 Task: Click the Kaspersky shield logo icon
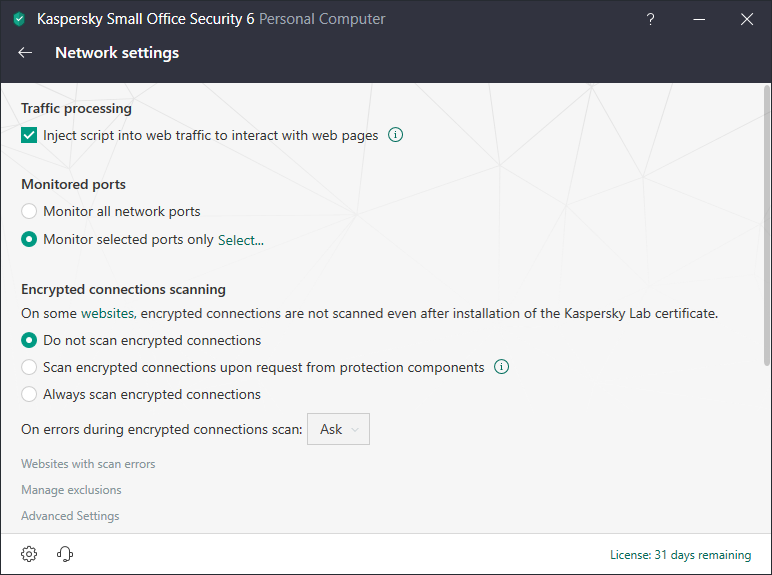point(19,19)
